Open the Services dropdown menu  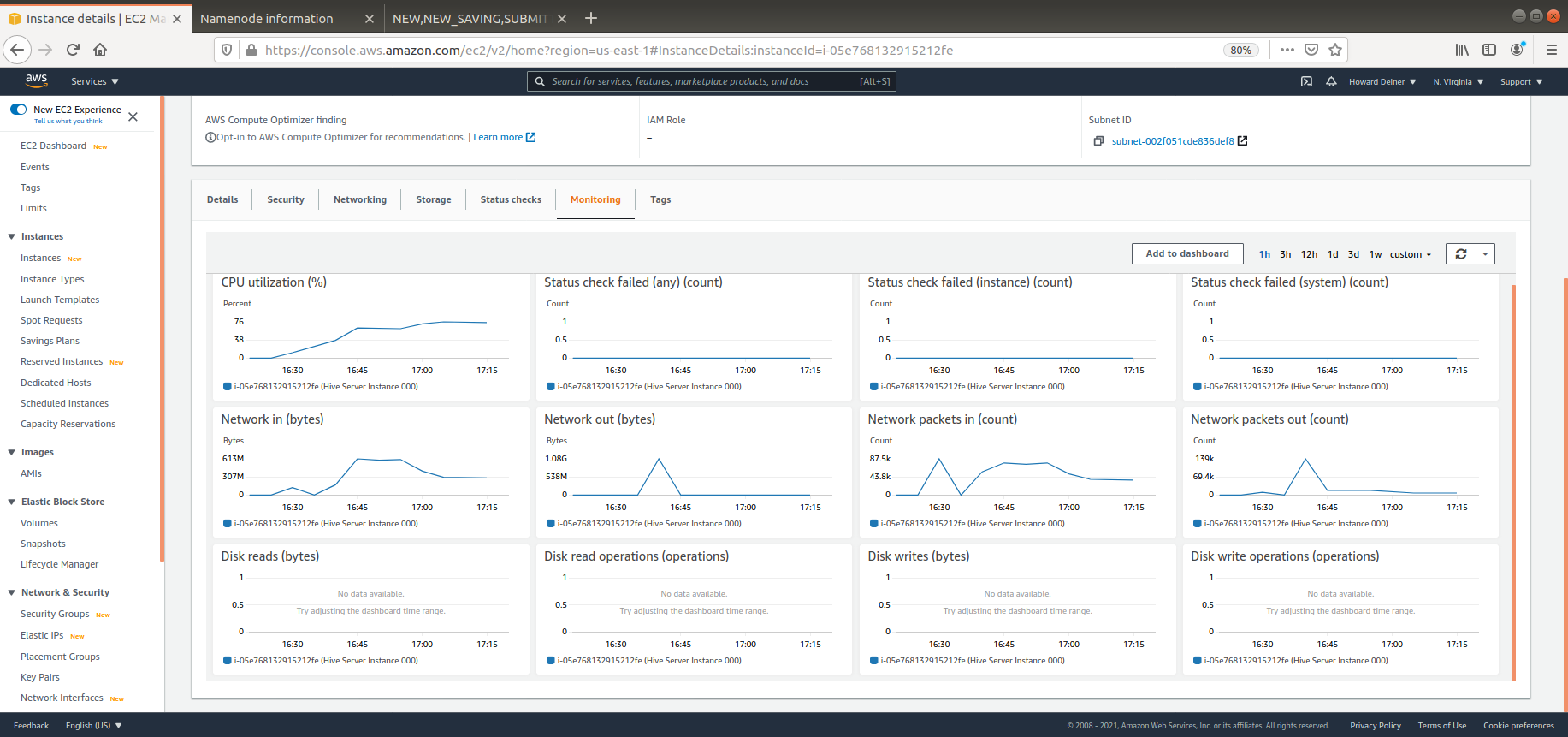(x=95, y=81)
